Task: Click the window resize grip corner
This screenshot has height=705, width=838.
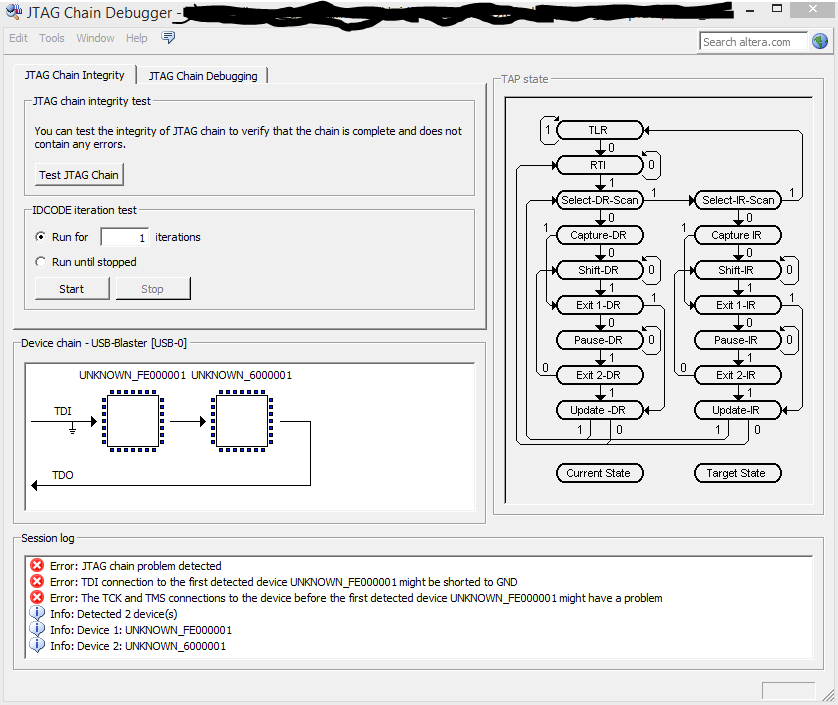Action: [x=828, y=695]
